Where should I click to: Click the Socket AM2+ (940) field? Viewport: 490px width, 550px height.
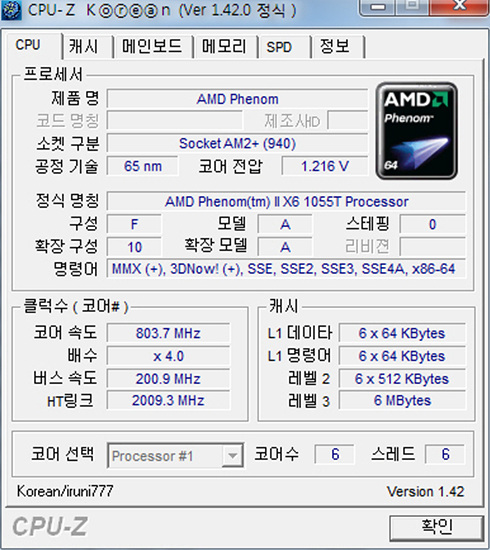click(x=237, y=143)
